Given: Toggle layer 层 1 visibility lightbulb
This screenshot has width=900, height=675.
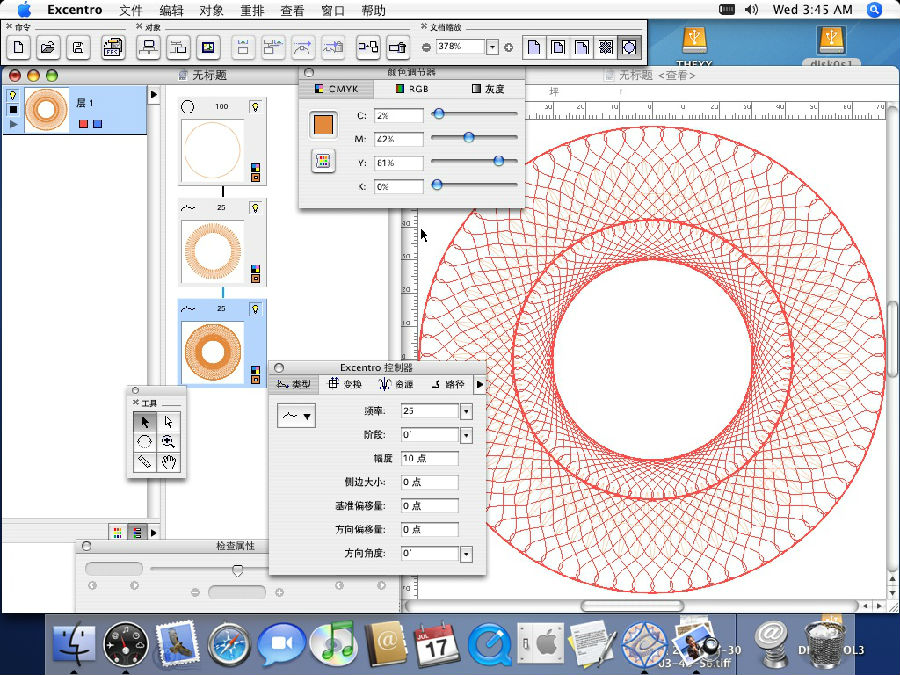Looking at the screenshot, I should [x=14, y=95].
